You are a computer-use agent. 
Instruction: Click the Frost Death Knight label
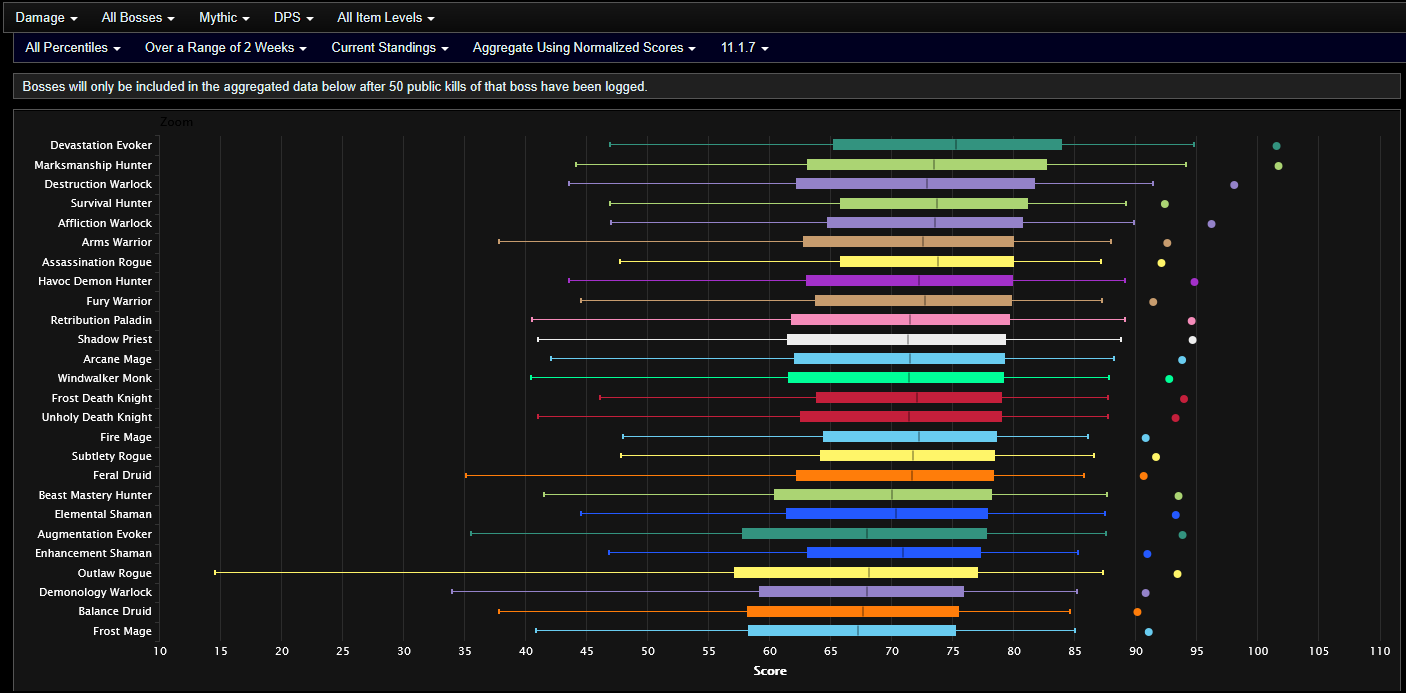click(102, 398)
